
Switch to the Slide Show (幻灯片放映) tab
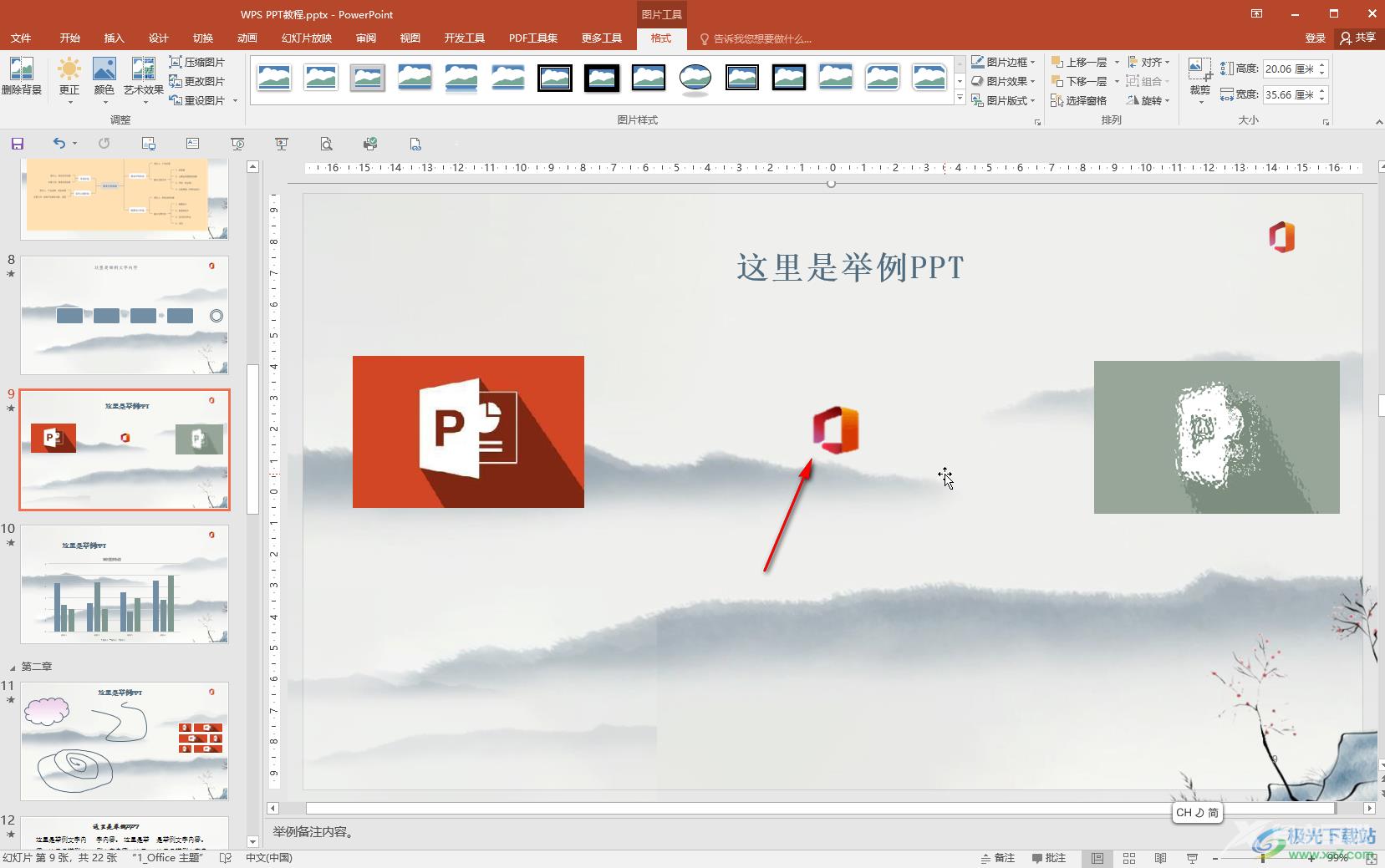click(x=307, y=38)
